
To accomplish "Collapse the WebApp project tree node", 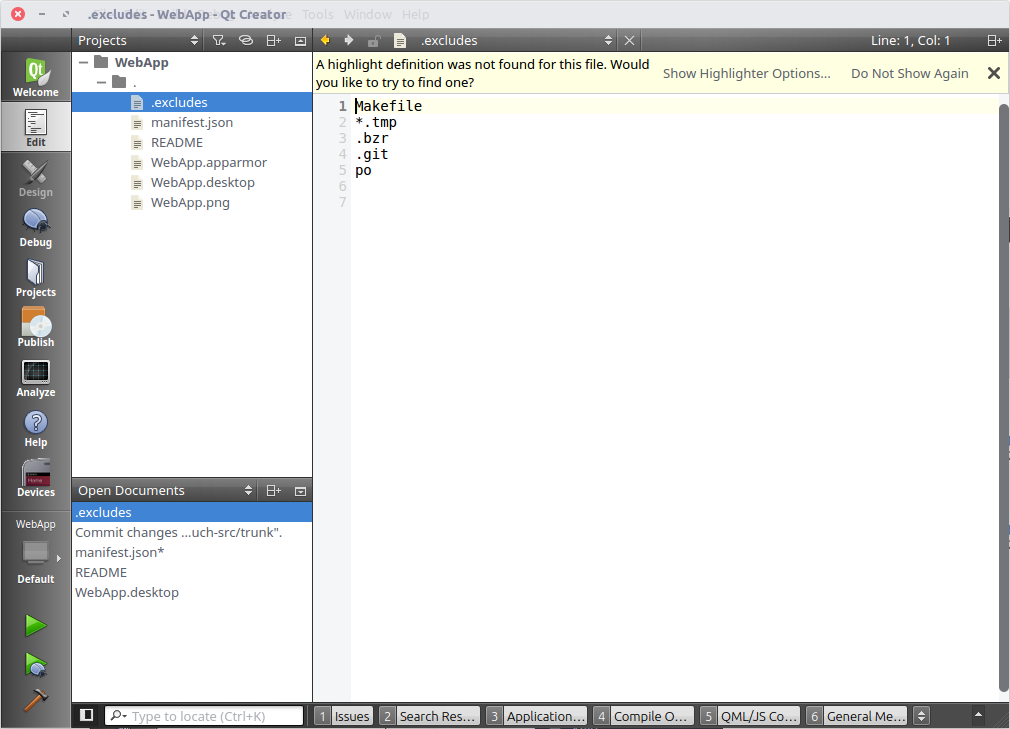I will point(84,62).
